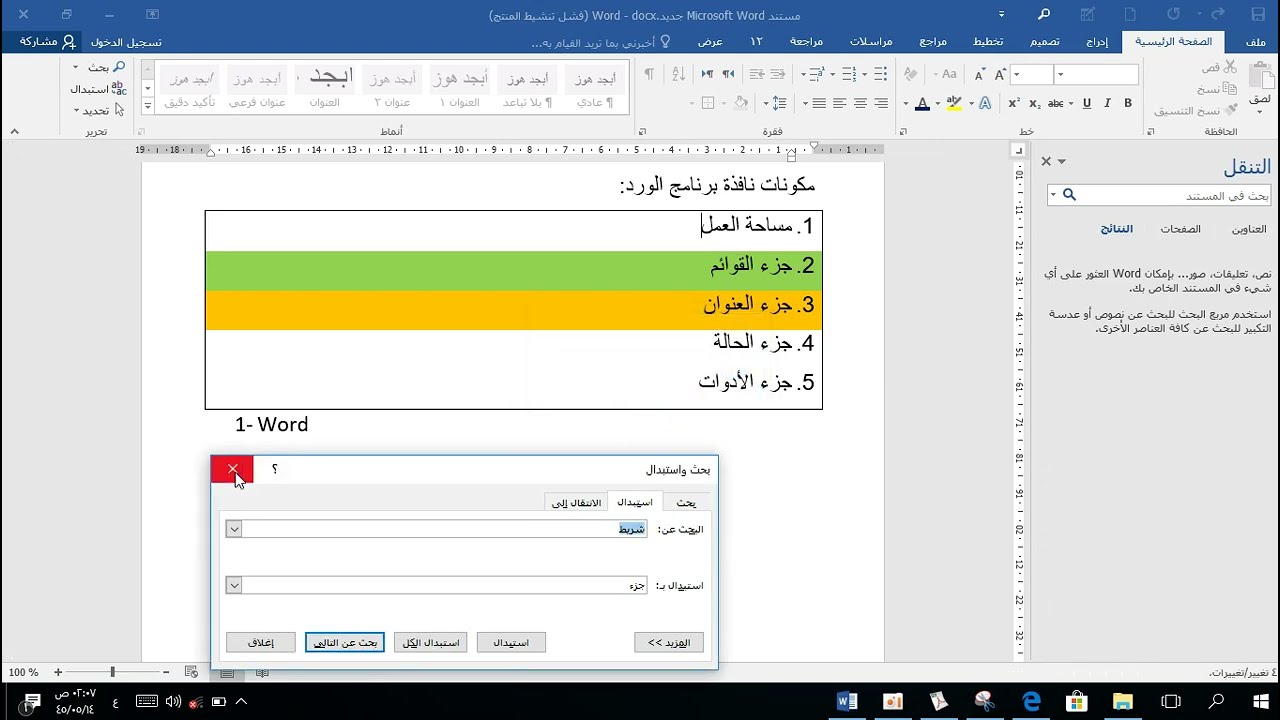
Task: Open the بحث (Find) tab in the dialog
Action: (686, 502)
